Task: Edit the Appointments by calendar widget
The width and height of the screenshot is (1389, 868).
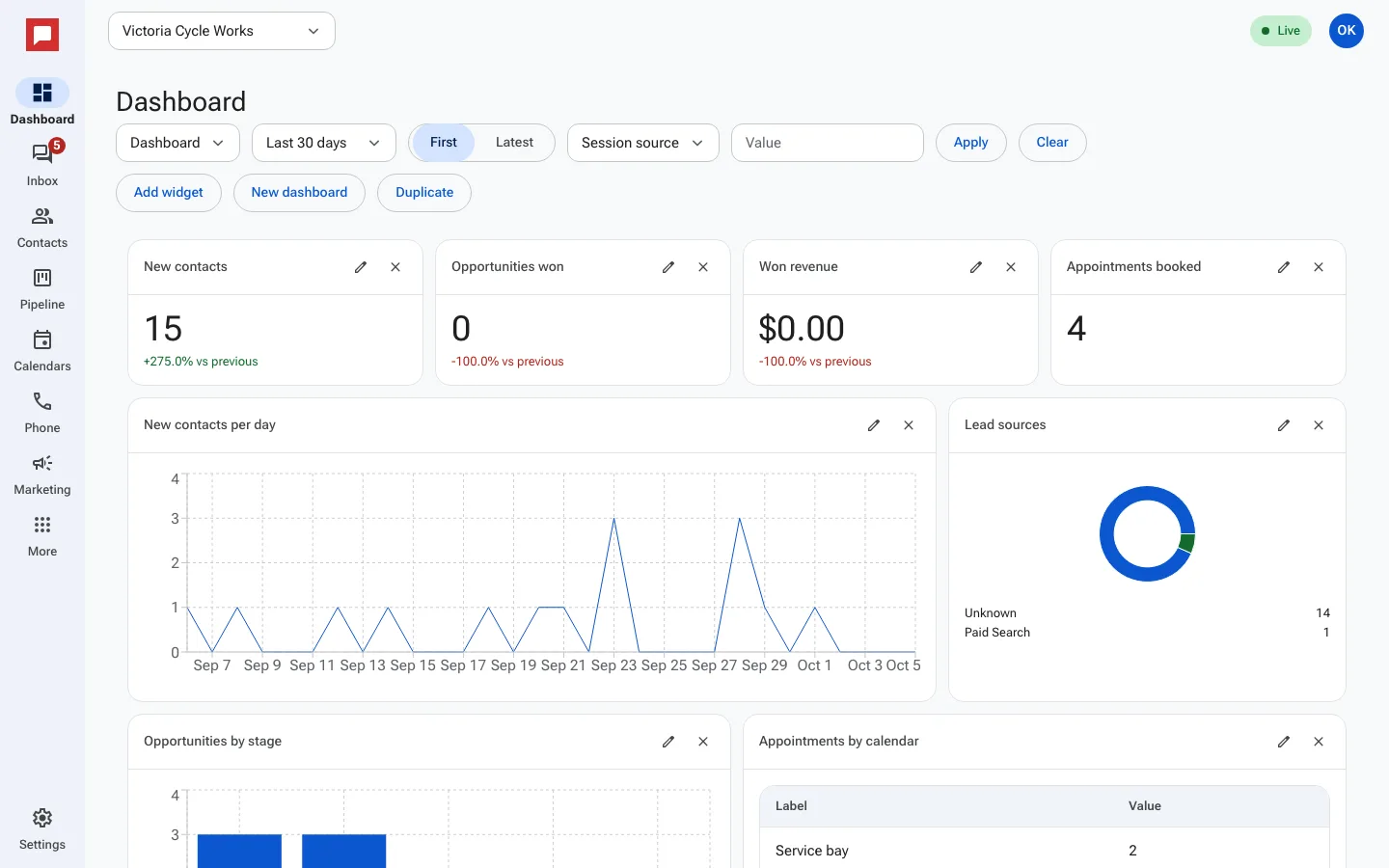Action: pyautogui.click(x=1284, y=742)
